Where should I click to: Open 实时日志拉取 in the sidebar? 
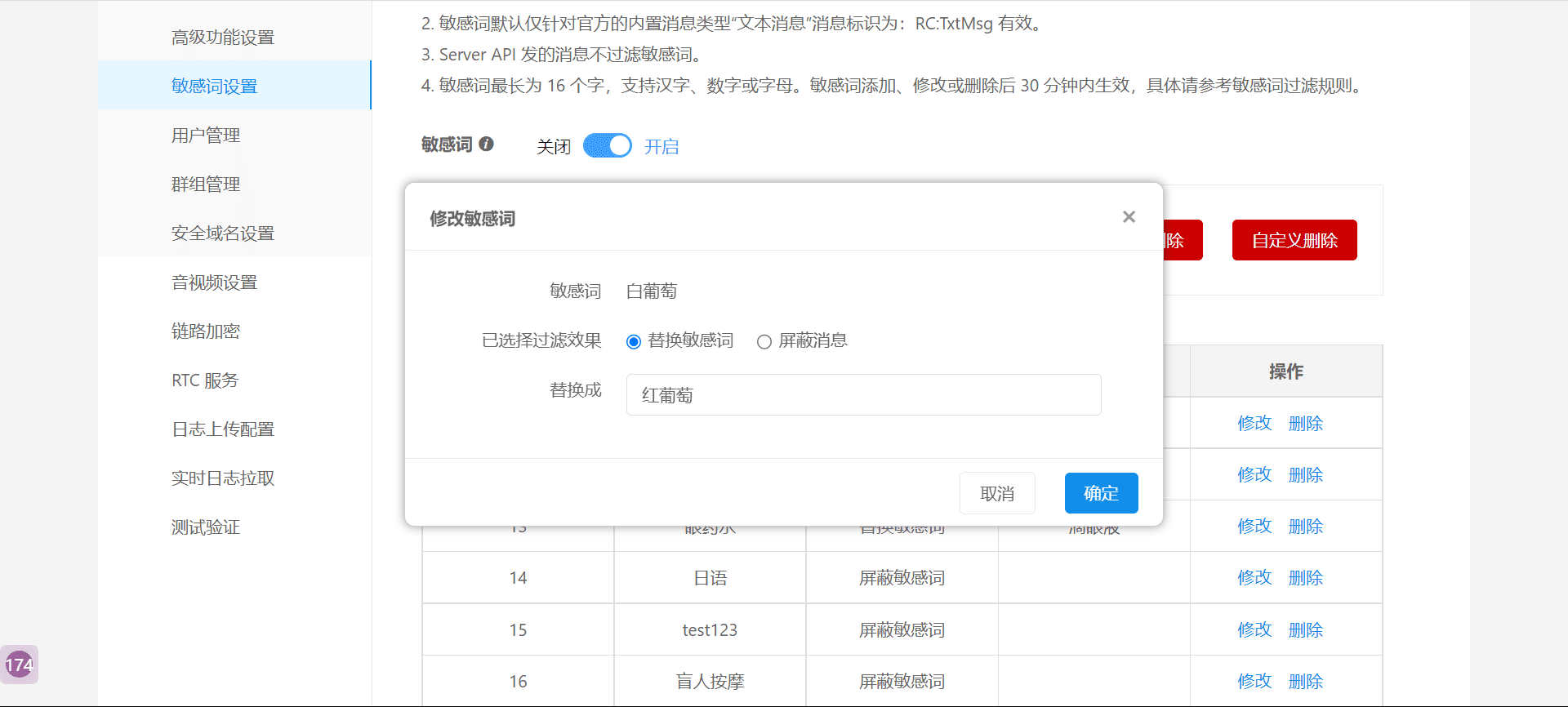(x=223, y=478)
